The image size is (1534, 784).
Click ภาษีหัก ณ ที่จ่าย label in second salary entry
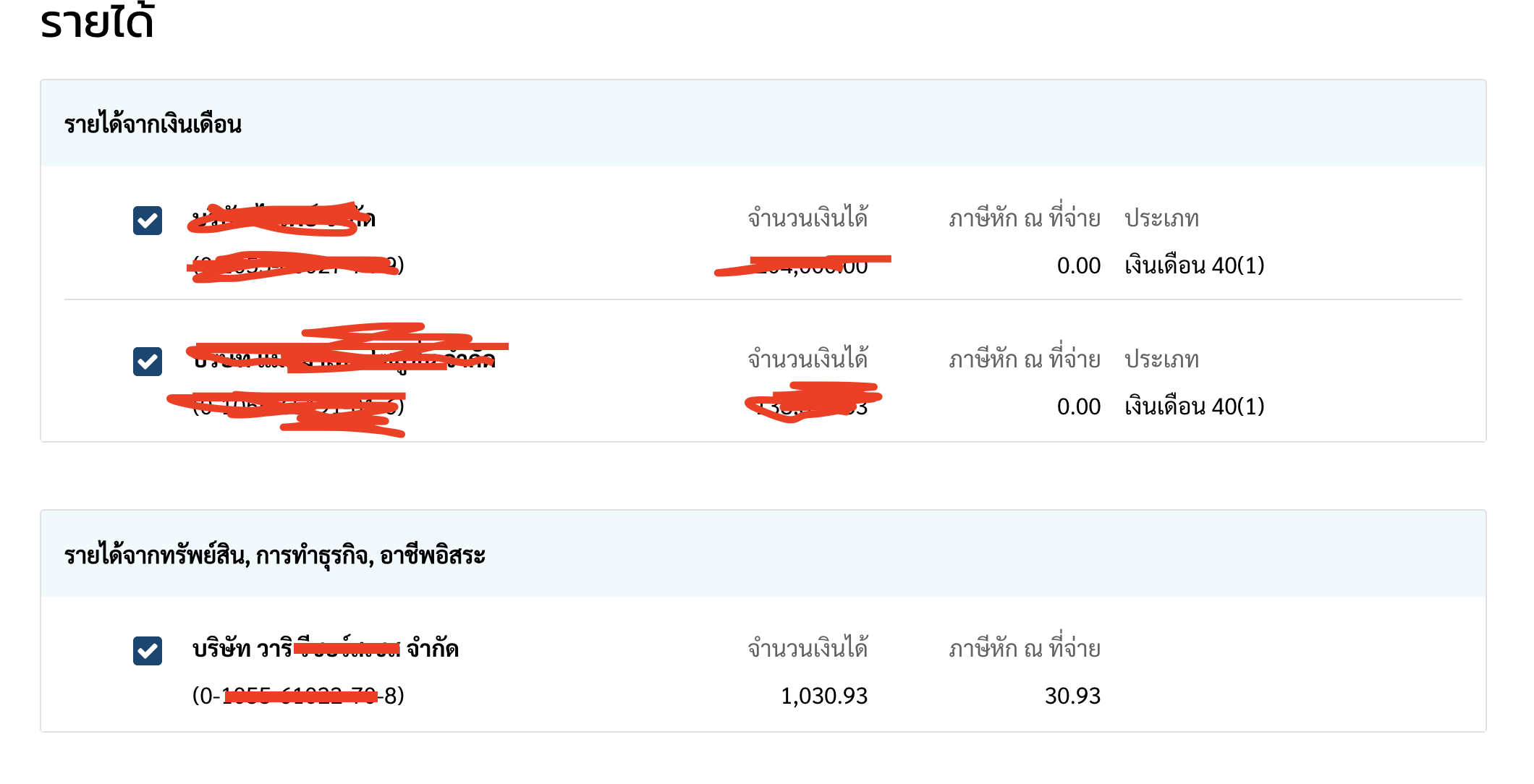(x=1025, y=358)
